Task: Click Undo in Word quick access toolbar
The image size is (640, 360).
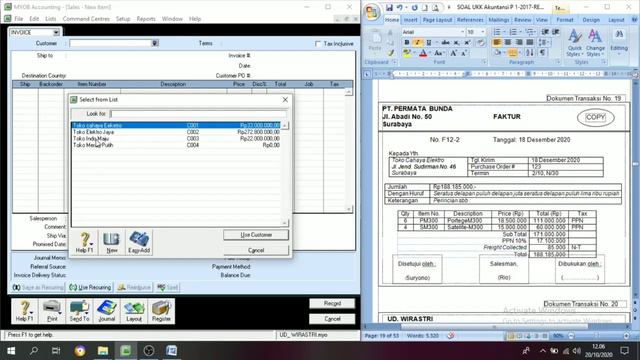Action: tap(400, 7)
